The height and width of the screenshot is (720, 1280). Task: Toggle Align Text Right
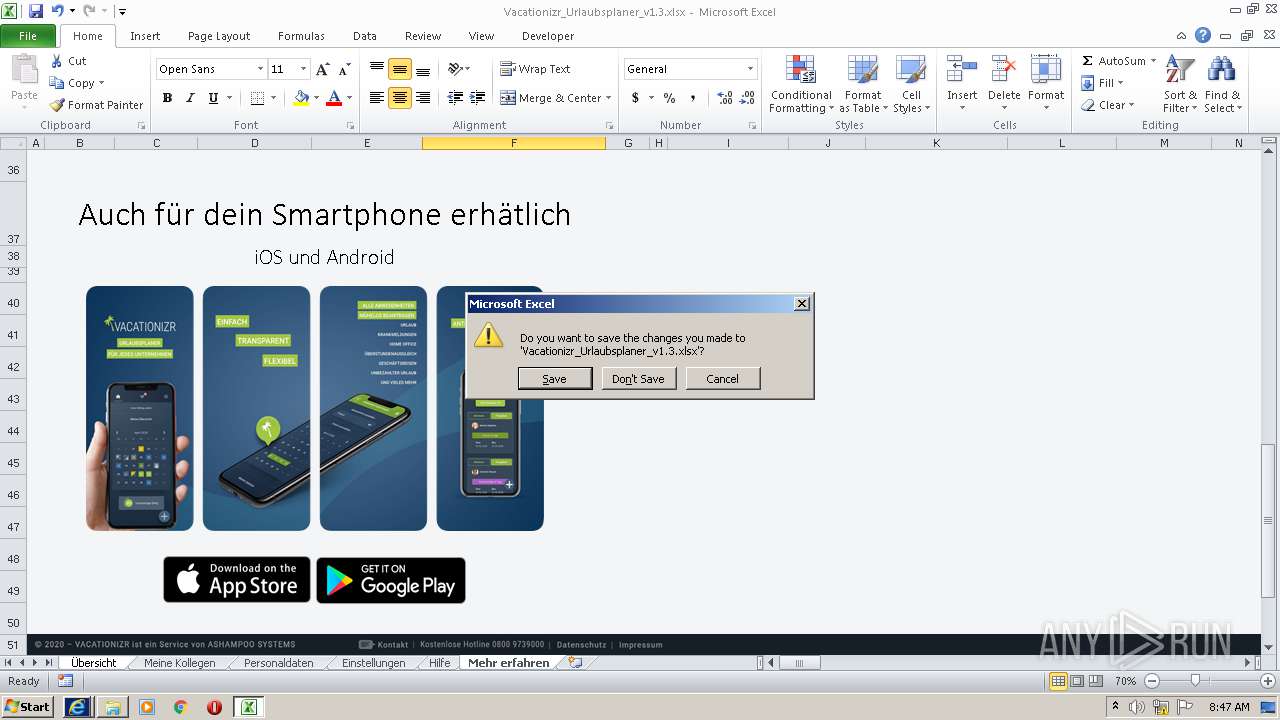coord(423,98)
